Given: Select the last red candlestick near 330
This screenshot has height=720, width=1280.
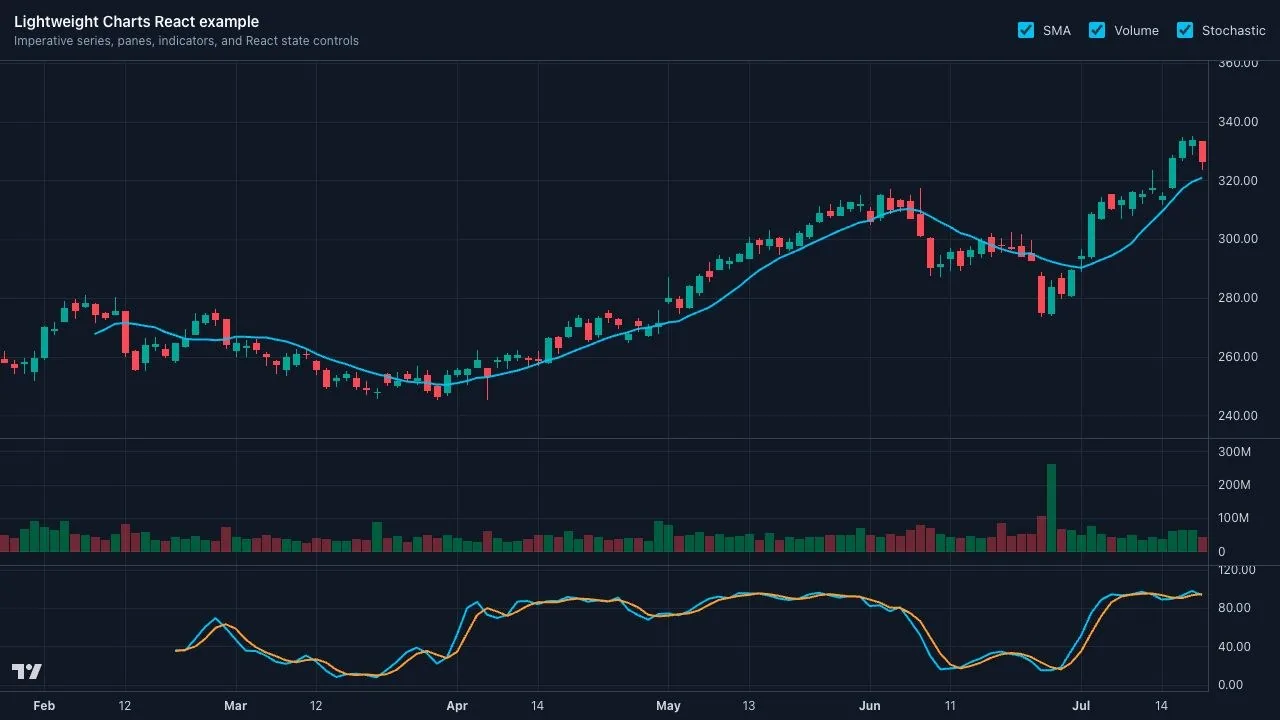Looking at the screenshot, I should [1202, 152].
